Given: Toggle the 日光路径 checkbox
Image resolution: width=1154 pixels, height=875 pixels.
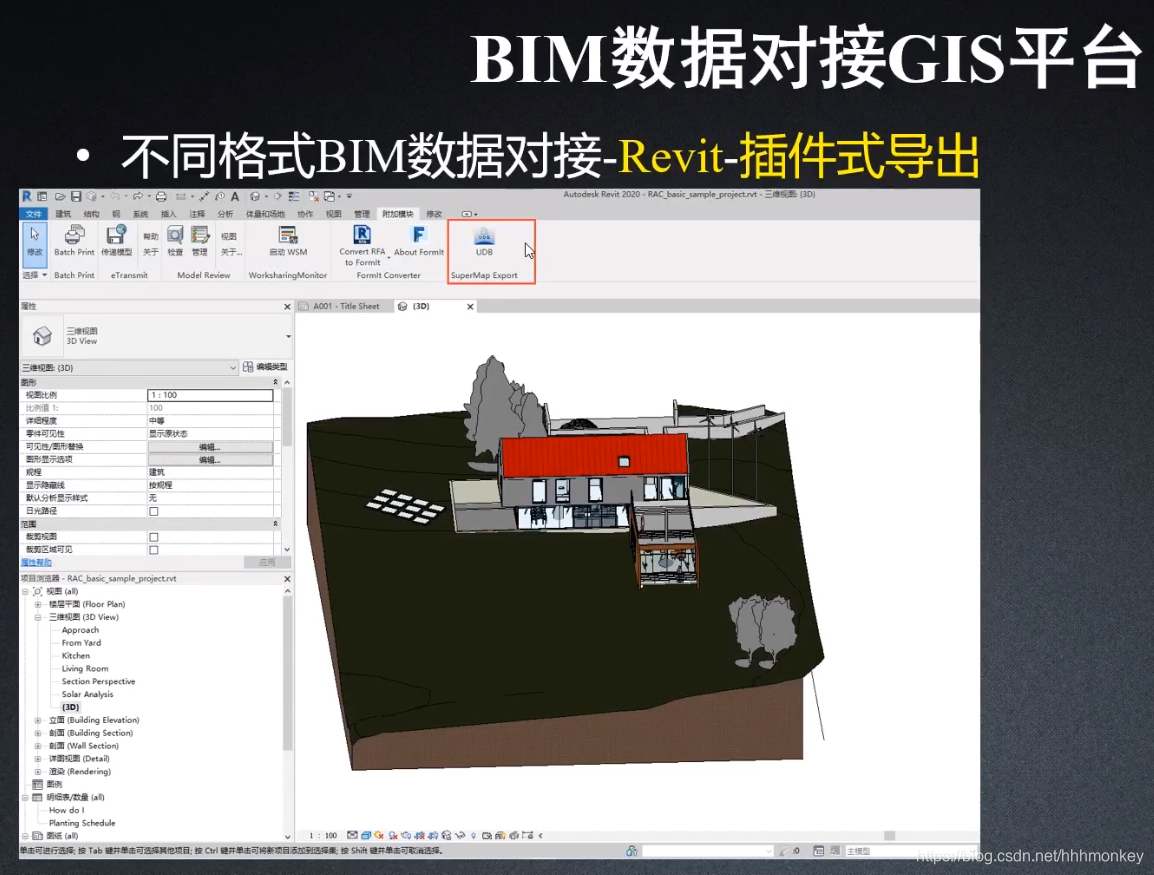Looking at the screenshot, I should point(154,511).
